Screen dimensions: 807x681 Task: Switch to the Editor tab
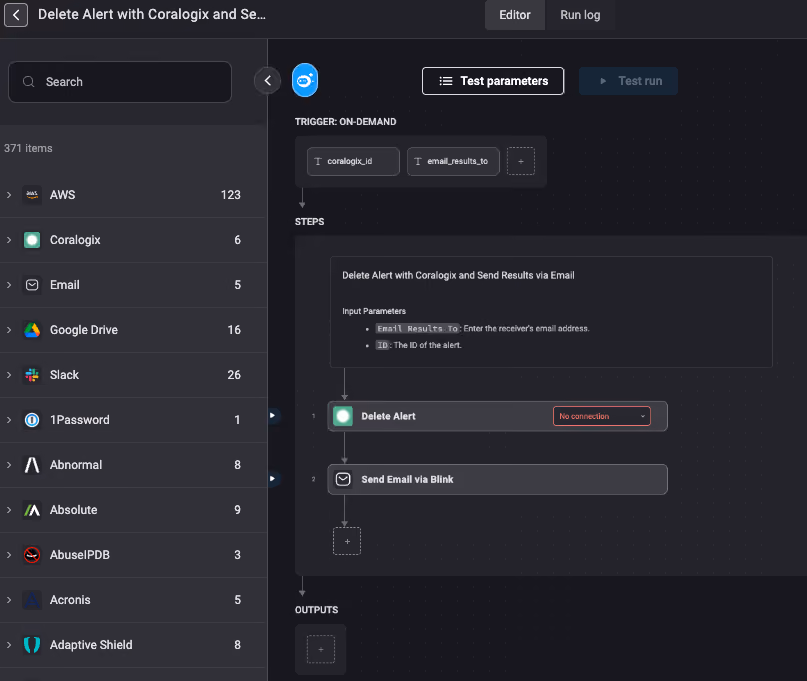pyautogui.click(x=515, y=15)
